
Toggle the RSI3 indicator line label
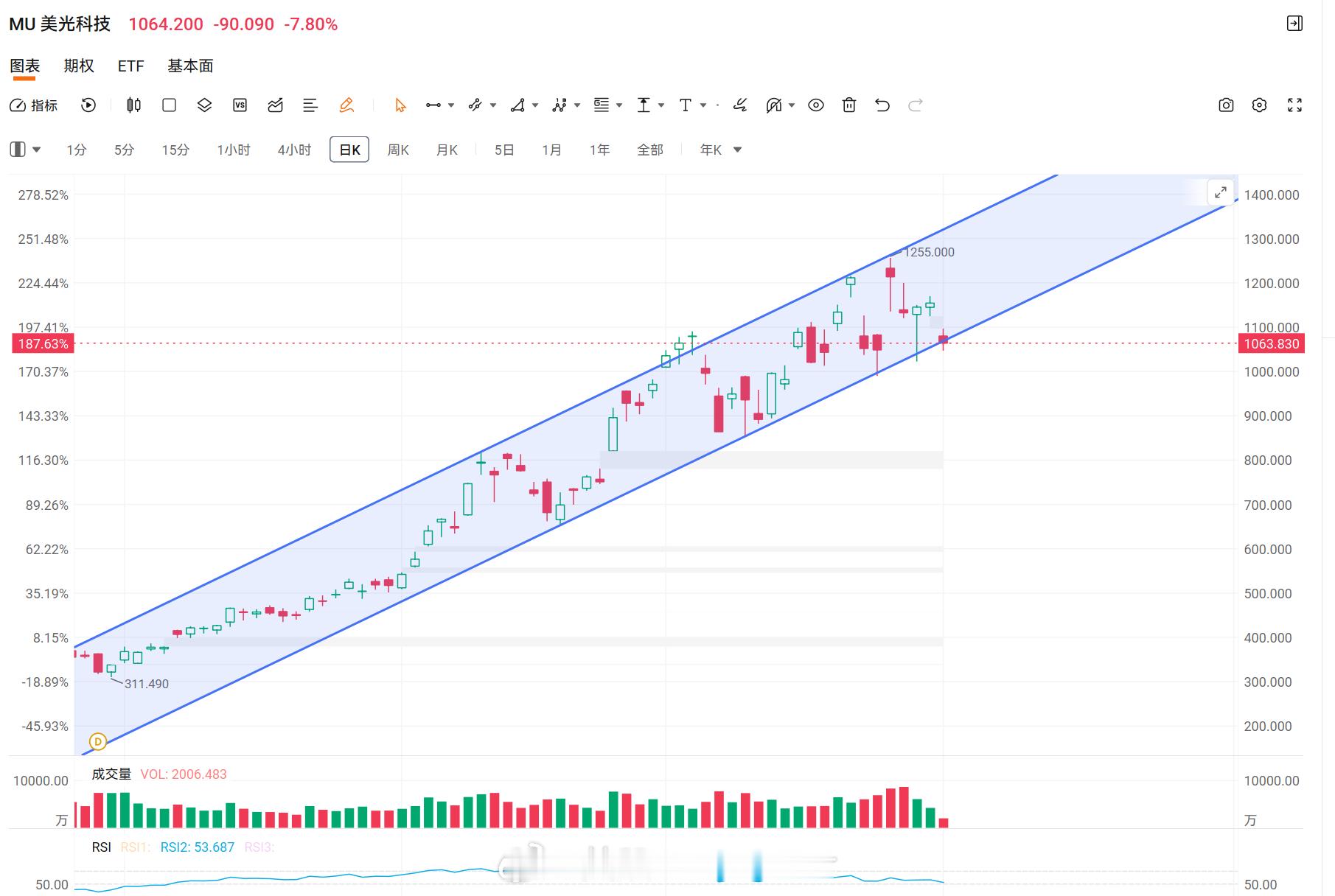point(259,847)
